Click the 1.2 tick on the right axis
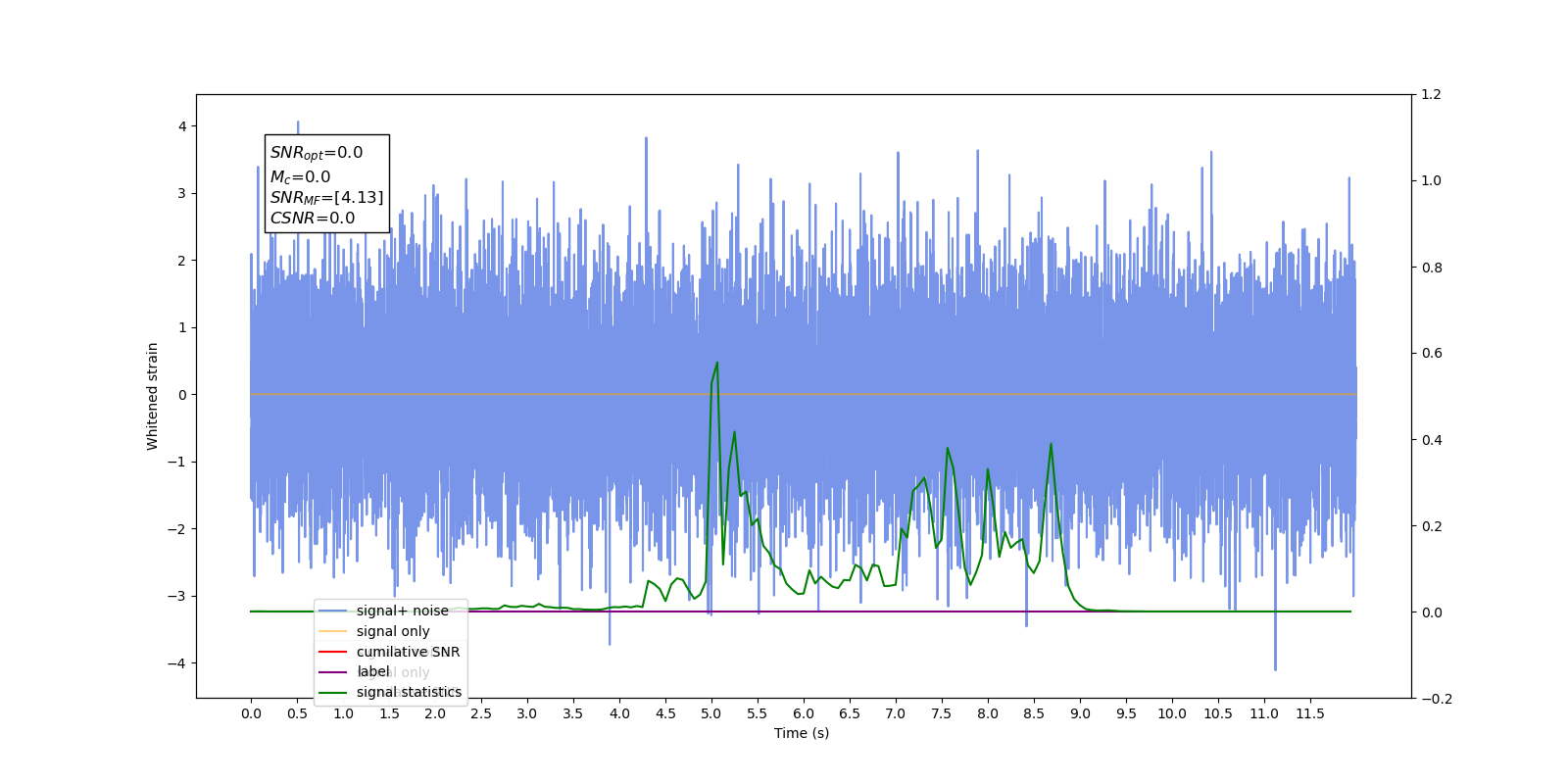Viewport: 1568px width, 784px height. pyautogui.click(x=1432, y=94)
